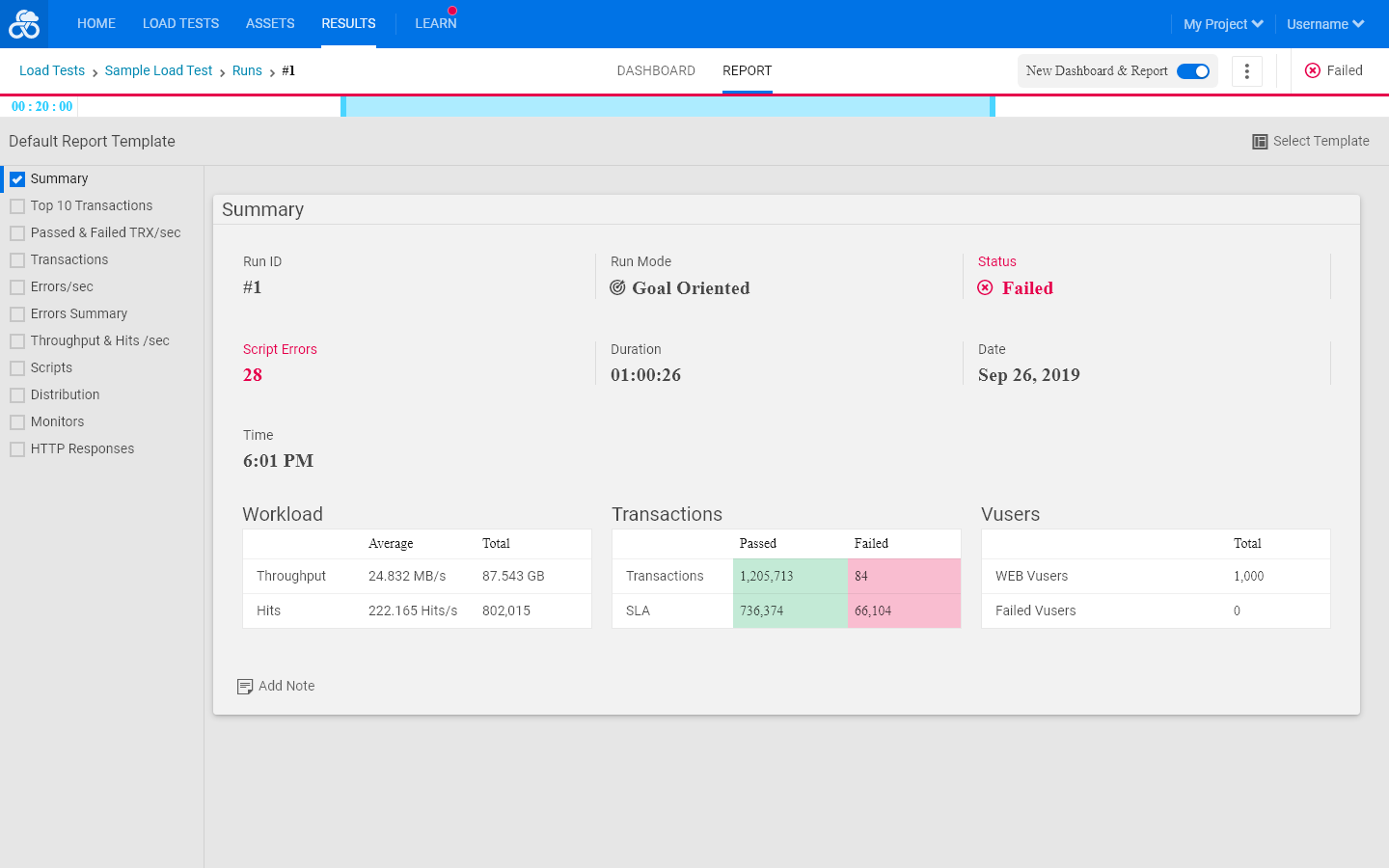1389x868 pixels.
Task: Open the Username dropdown menu
Action: pyautogui.click(x=1325, y=24)
